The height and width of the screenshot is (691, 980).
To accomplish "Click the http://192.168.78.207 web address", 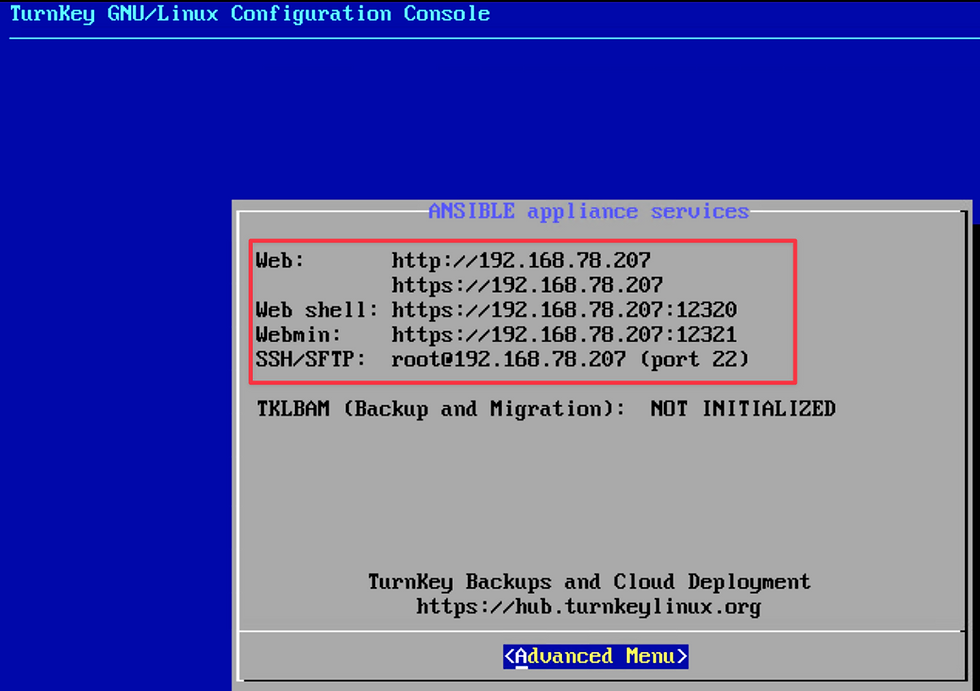I will point(521,261).
